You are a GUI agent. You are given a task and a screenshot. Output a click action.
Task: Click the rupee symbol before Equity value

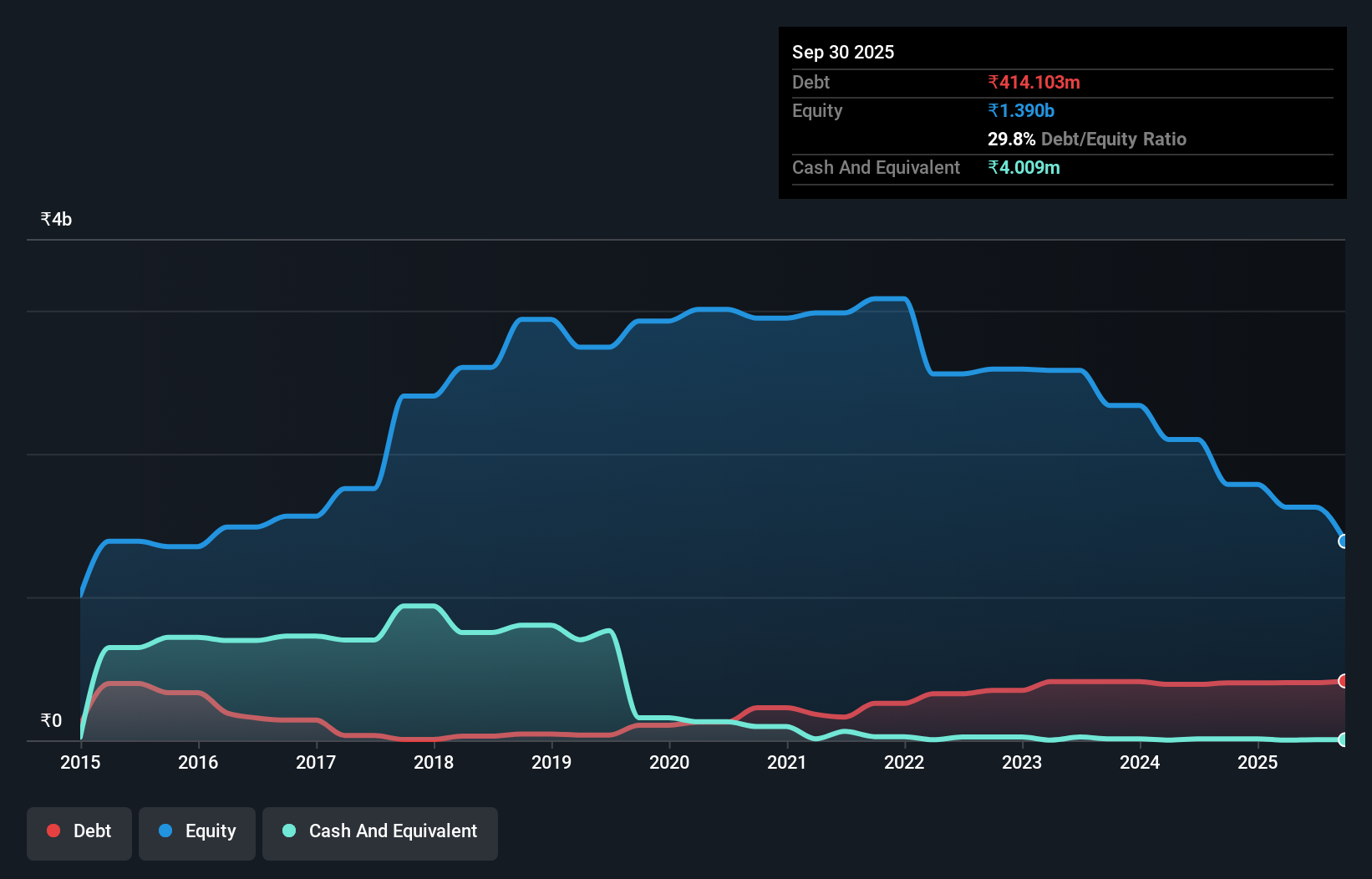[992, 110]
